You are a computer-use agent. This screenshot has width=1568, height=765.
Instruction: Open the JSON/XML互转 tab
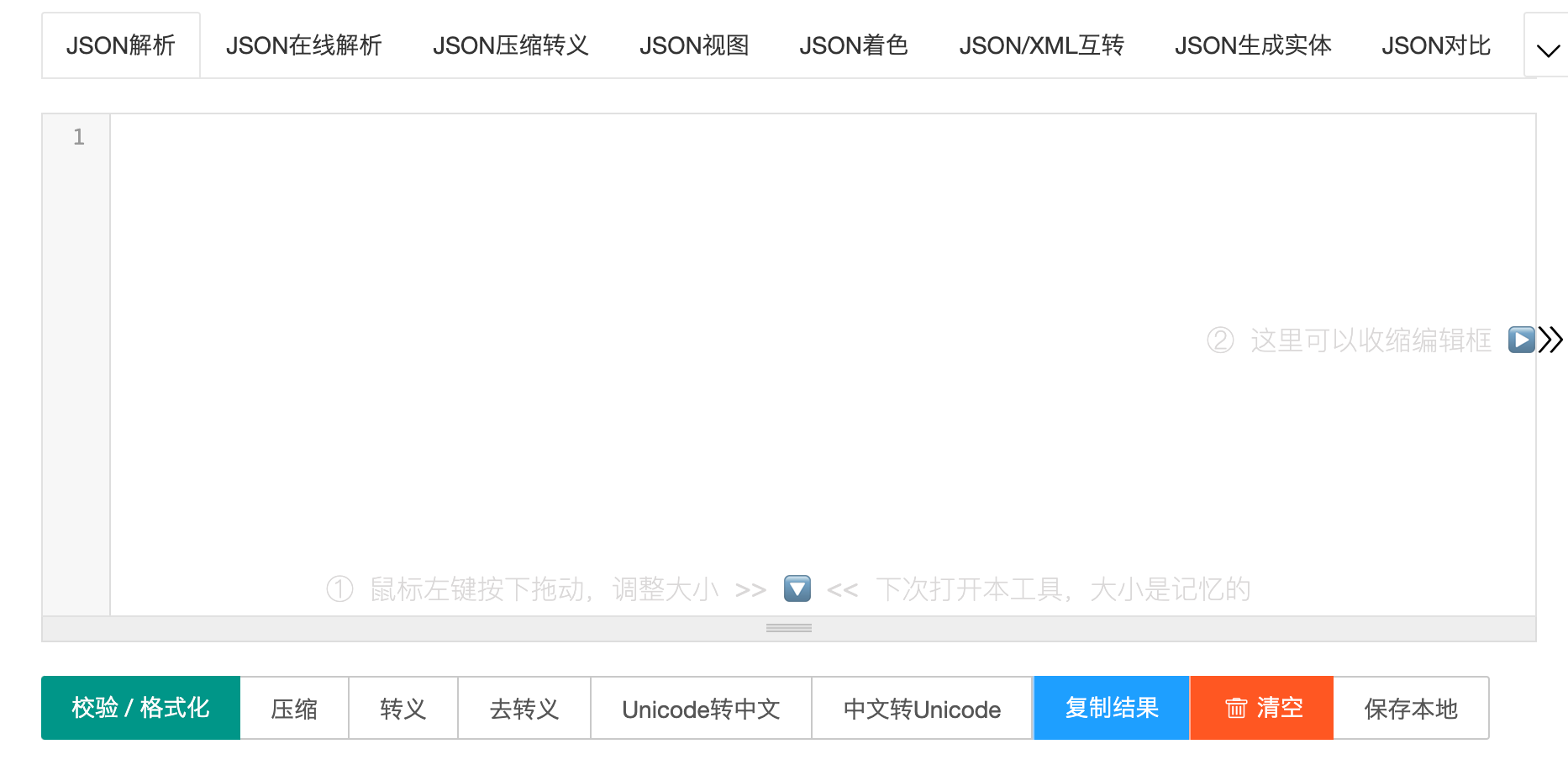coord(1042,45)
